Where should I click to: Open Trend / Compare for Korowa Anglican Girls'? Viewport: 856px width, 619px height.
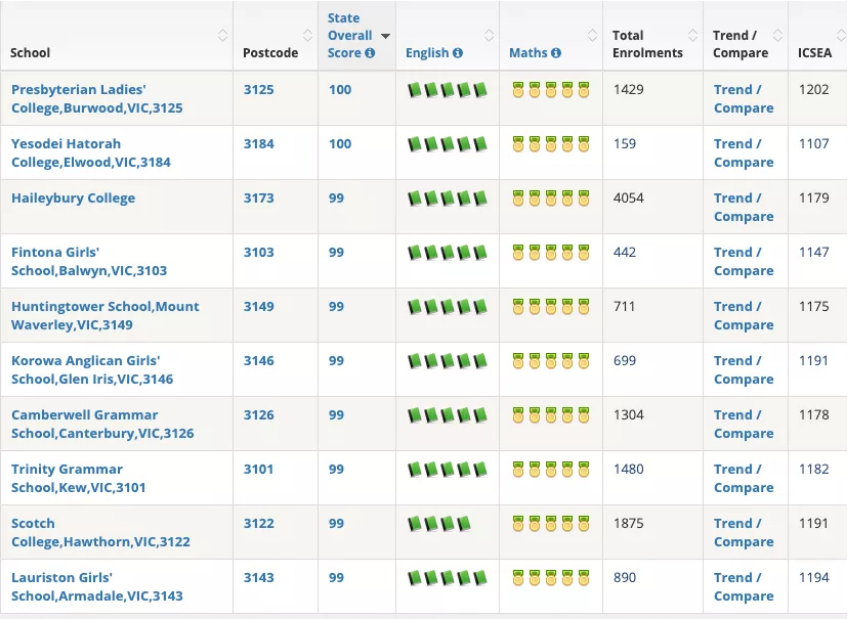(x=743, y=370)
